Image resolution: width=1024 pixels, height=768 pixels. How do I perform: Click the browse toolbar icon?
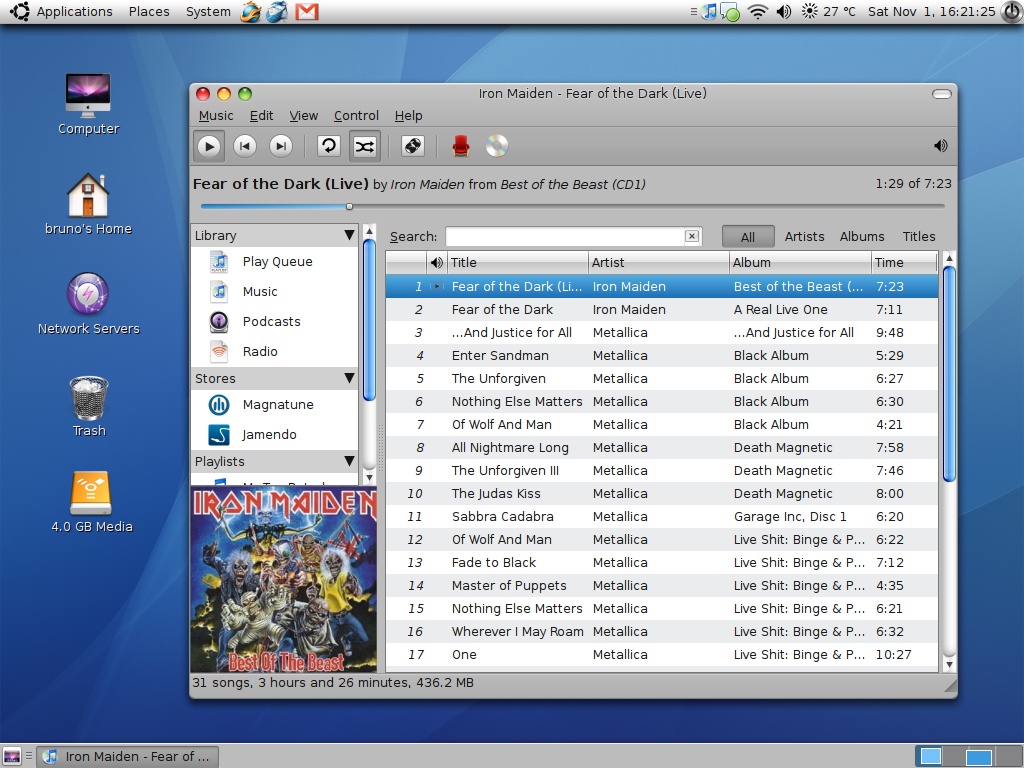(x=413, y=146)
